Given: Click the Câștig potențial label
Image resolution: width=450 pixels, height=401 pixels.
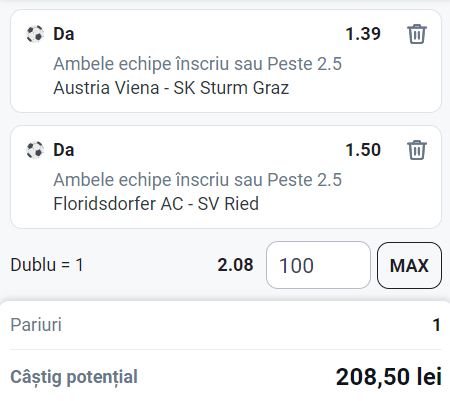Looking at the screenshot, I should tap(74, 377).
